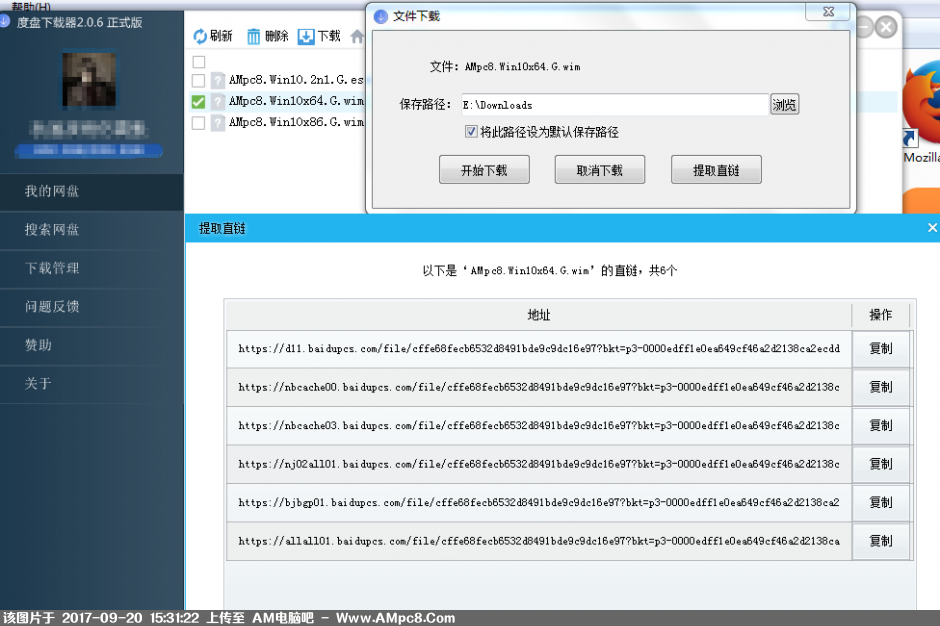940x626 pixels.
Task: Click 提取直链 button in dialog
Action: pyautogui.click(x=716, y=170)
